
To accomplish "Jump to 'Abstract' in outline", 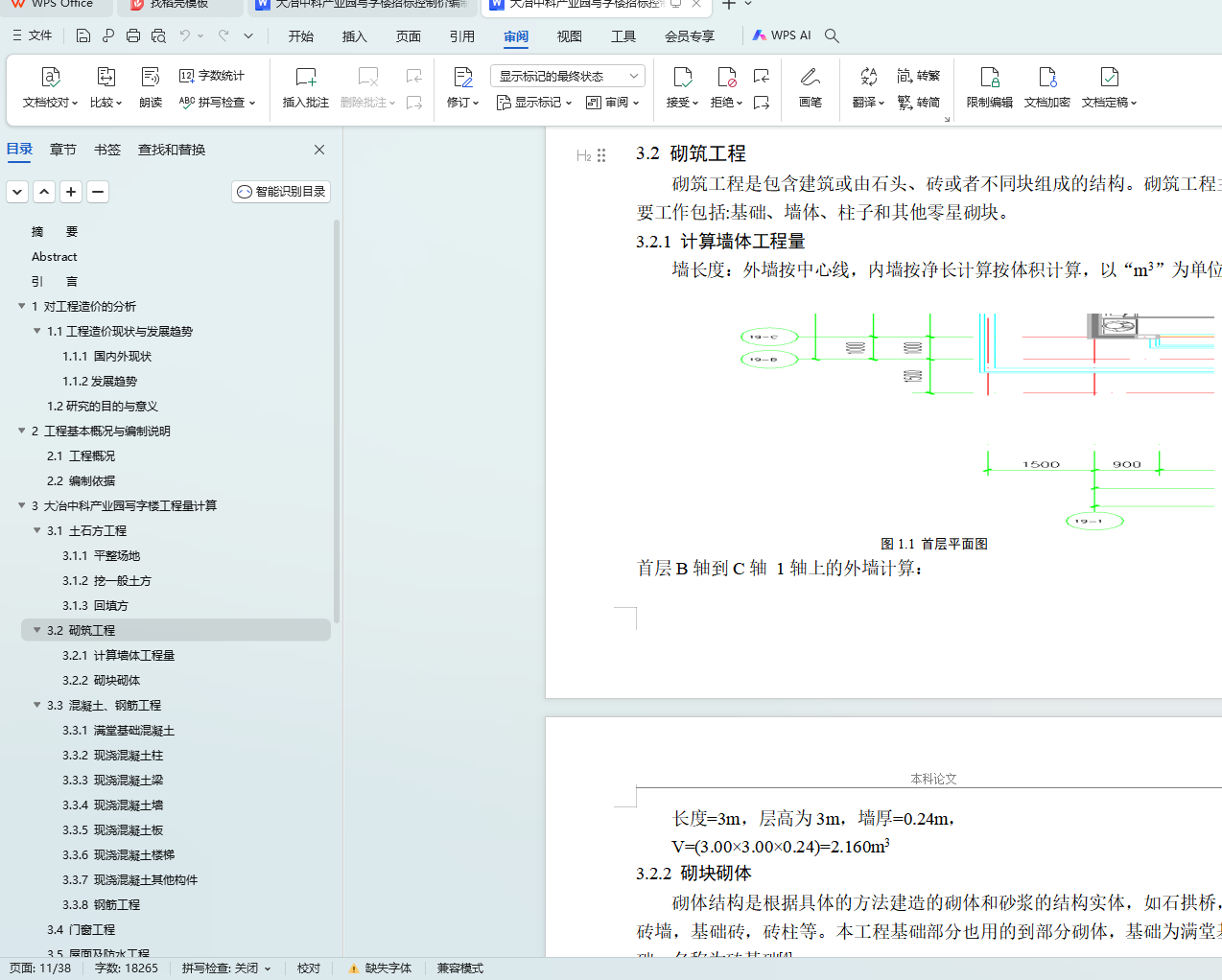I will click(55, 256).
